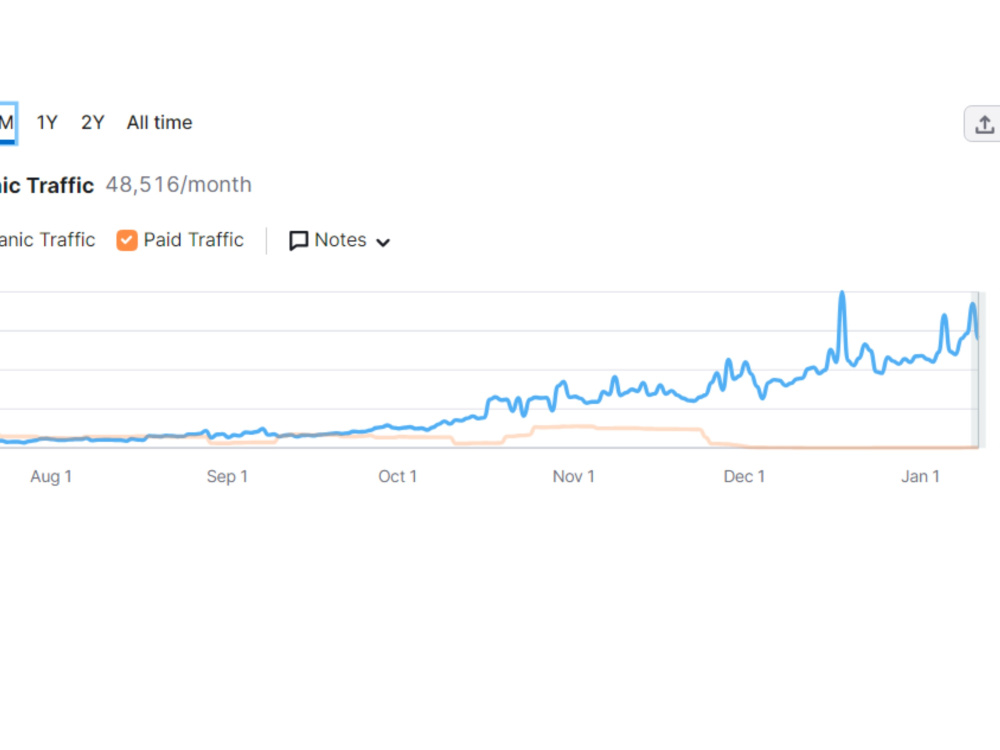Choose the All time range
The height and width of the screenshot is (750, 1000).
[159, 122]
